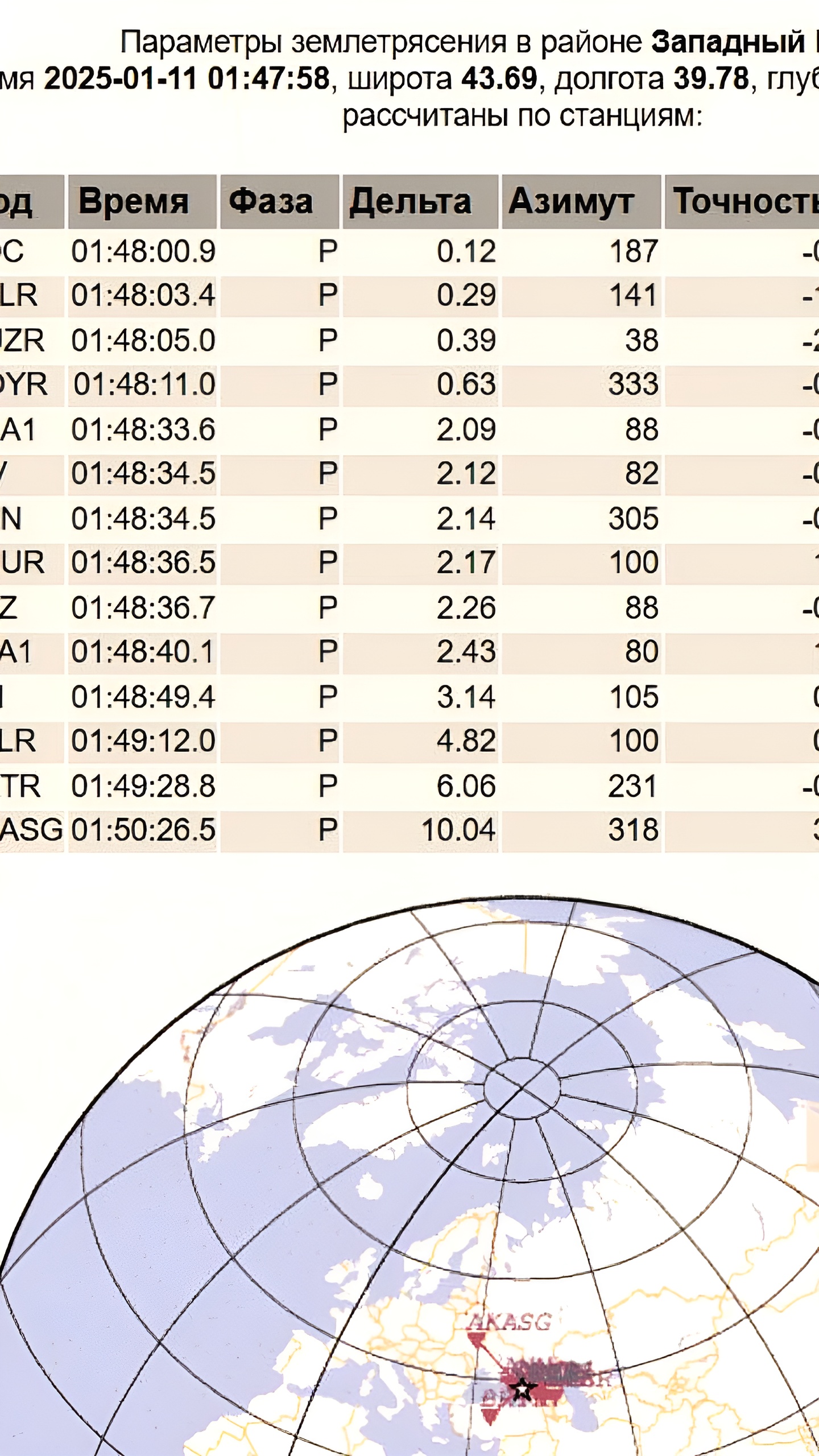Select time cell 01:48:05.0
This screenshot has width=819, height=1456.
coord(143,340)
